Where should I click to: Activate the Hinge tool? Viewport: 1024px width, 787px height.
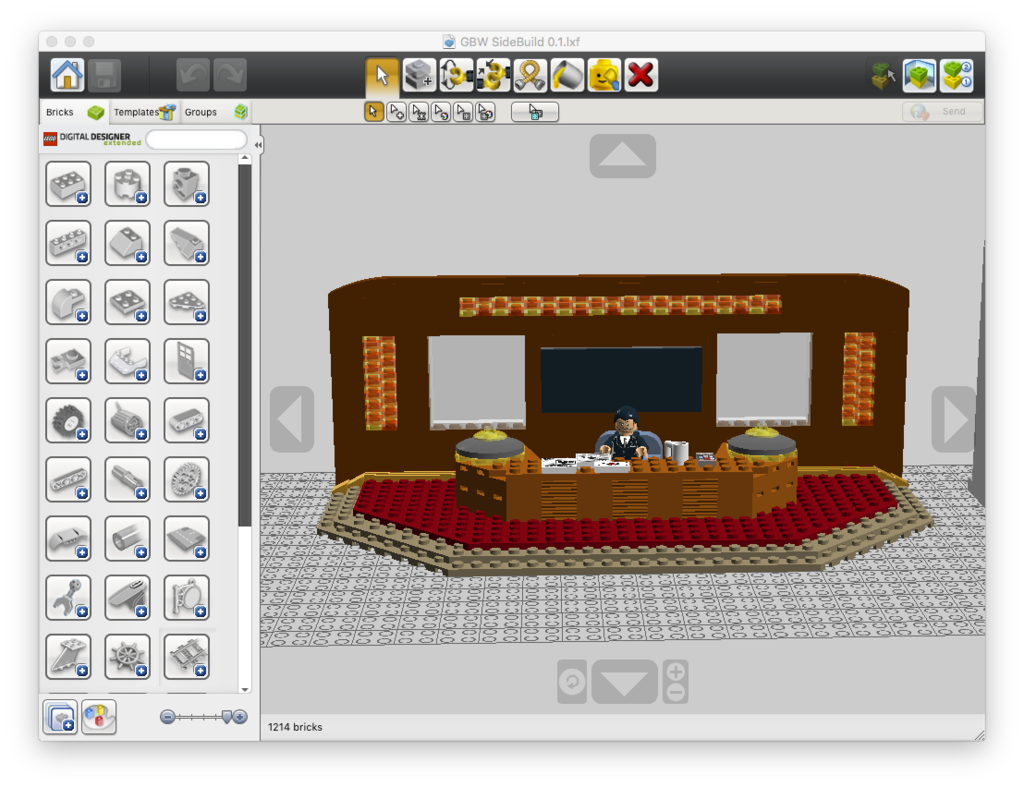[x=456, y=75]
